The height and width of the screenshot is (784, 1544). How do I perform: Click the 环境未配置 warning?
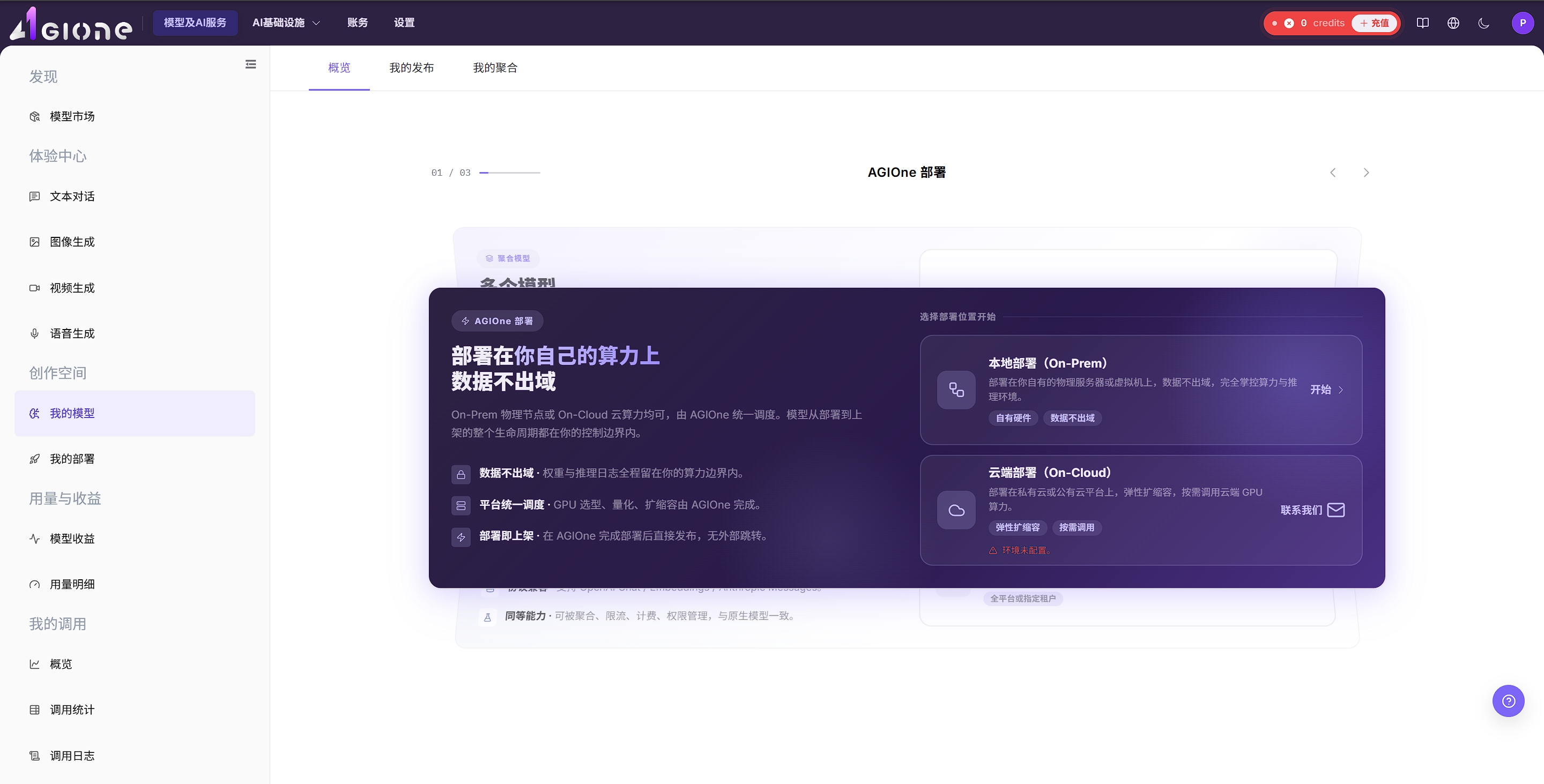(x=1020, y=550)
